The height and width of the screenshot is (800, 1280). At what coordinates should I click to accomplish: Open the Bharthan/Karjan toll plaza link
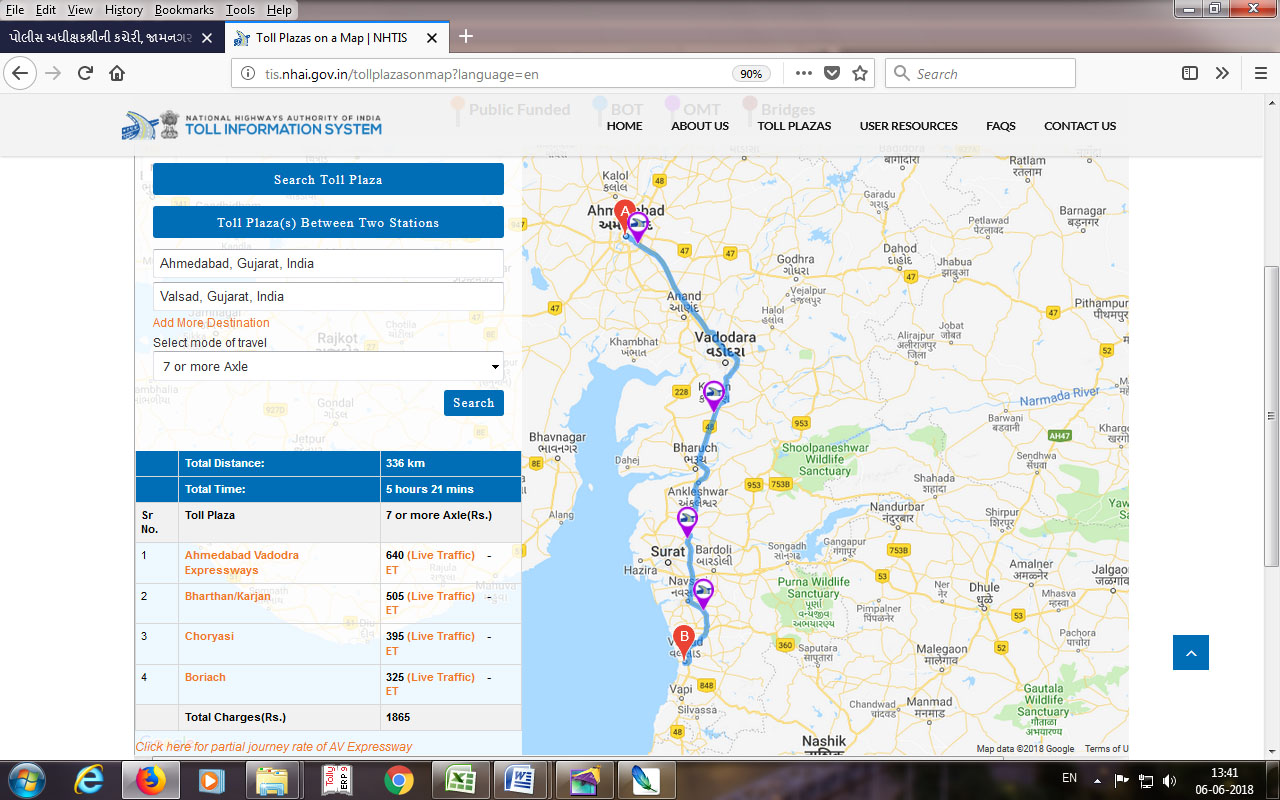point(227,596)
